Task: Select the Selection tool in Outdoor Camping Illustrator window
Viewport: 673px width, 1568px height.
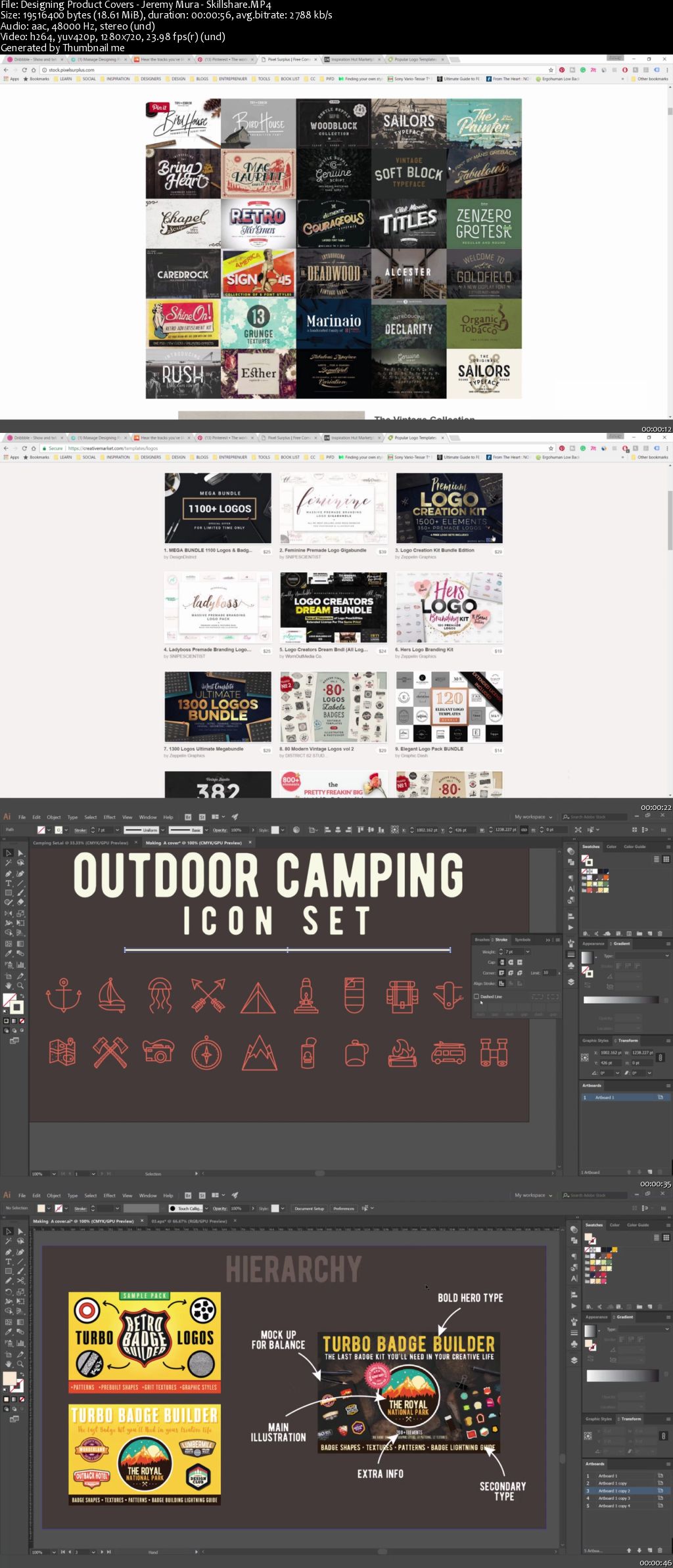Action: (9, 853)
